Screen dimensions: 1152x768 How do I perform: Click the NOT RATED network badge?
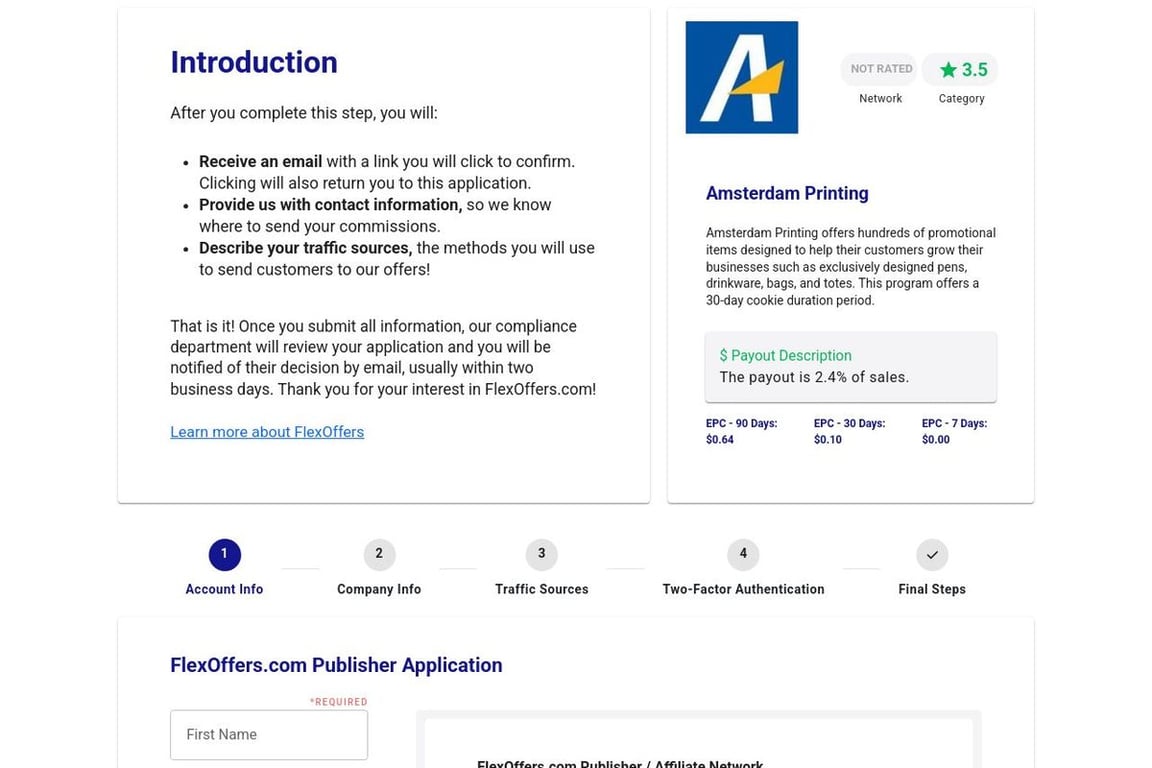(x=880, y=69)
